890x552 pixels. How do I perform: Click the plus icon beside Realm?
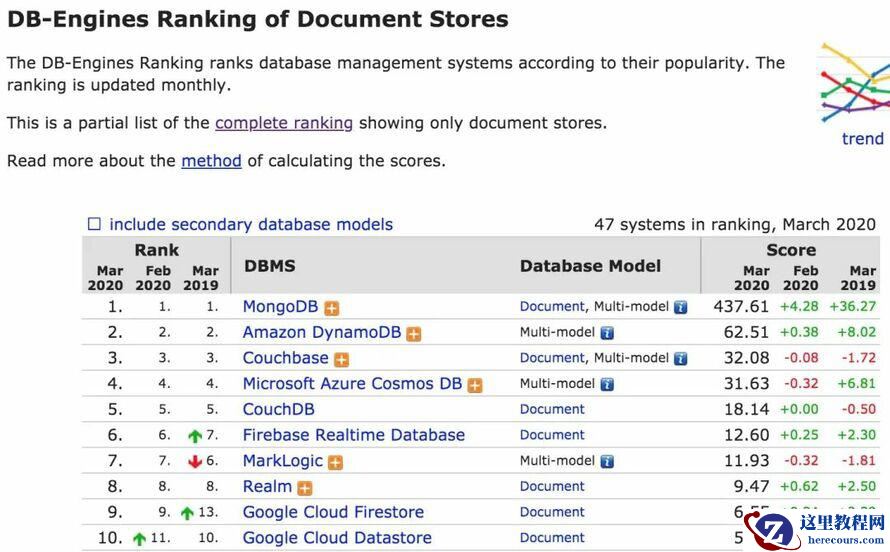304,488
